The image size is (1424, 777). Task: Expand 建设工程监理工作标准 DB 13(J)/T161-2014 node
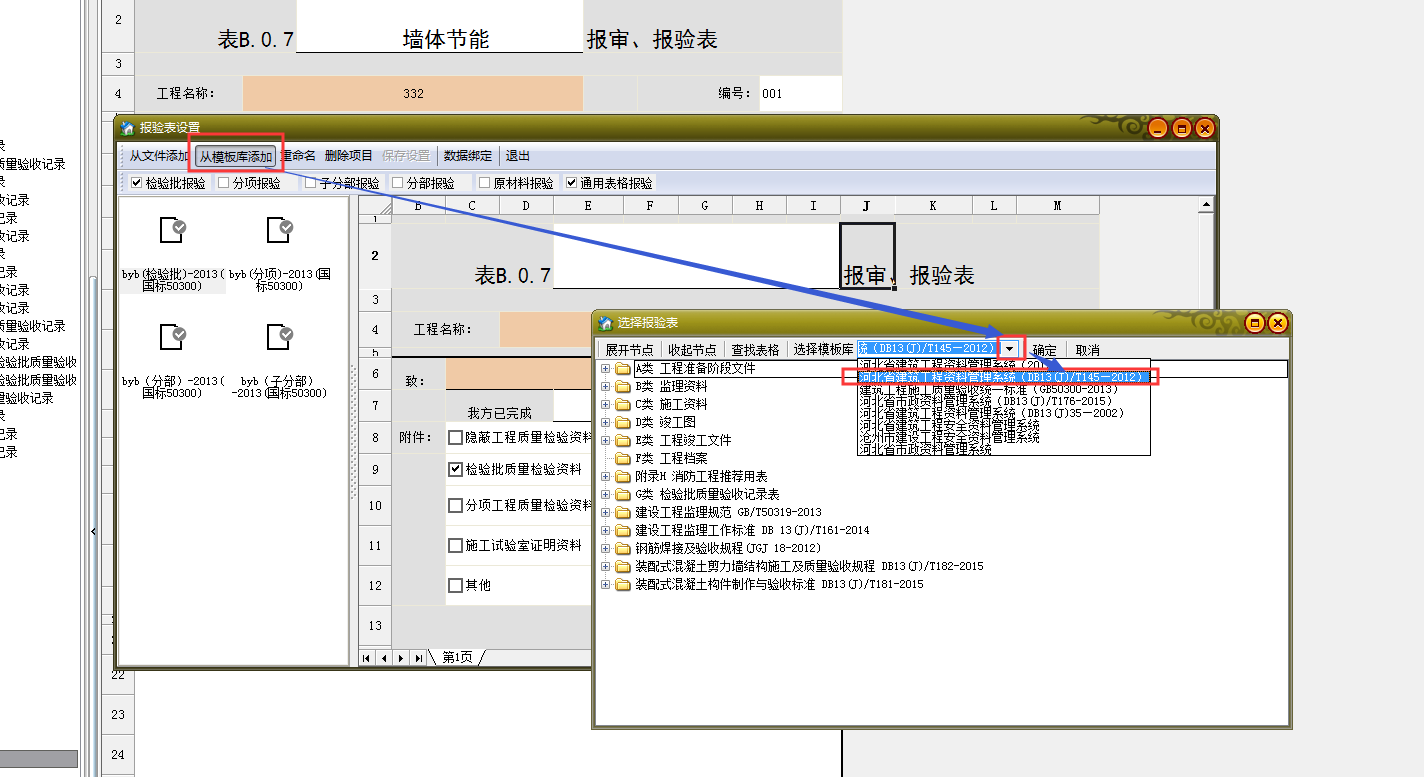606,531
